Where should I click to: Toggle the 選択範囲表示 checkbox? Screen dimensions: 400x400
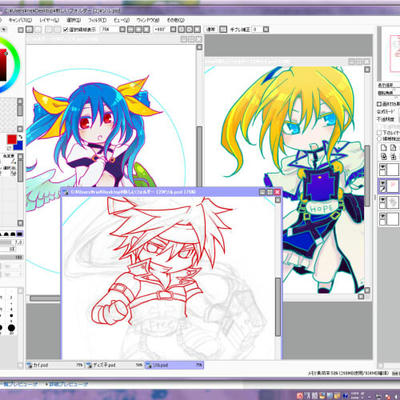(66, 30)
